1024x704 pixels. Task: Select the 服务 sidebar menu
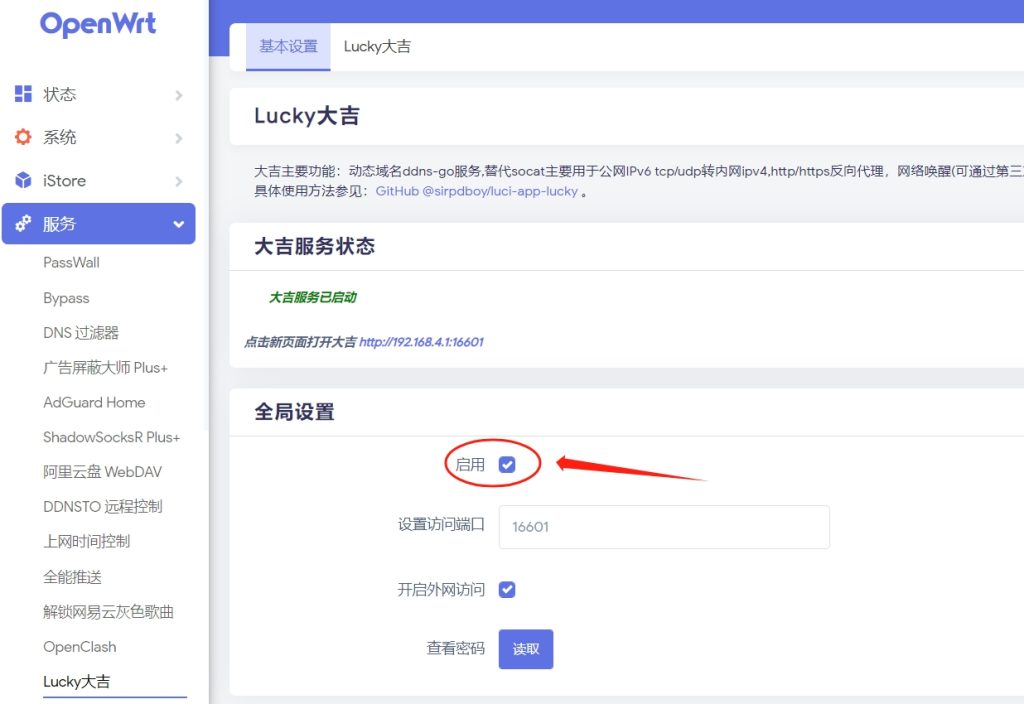click(99, 224)
